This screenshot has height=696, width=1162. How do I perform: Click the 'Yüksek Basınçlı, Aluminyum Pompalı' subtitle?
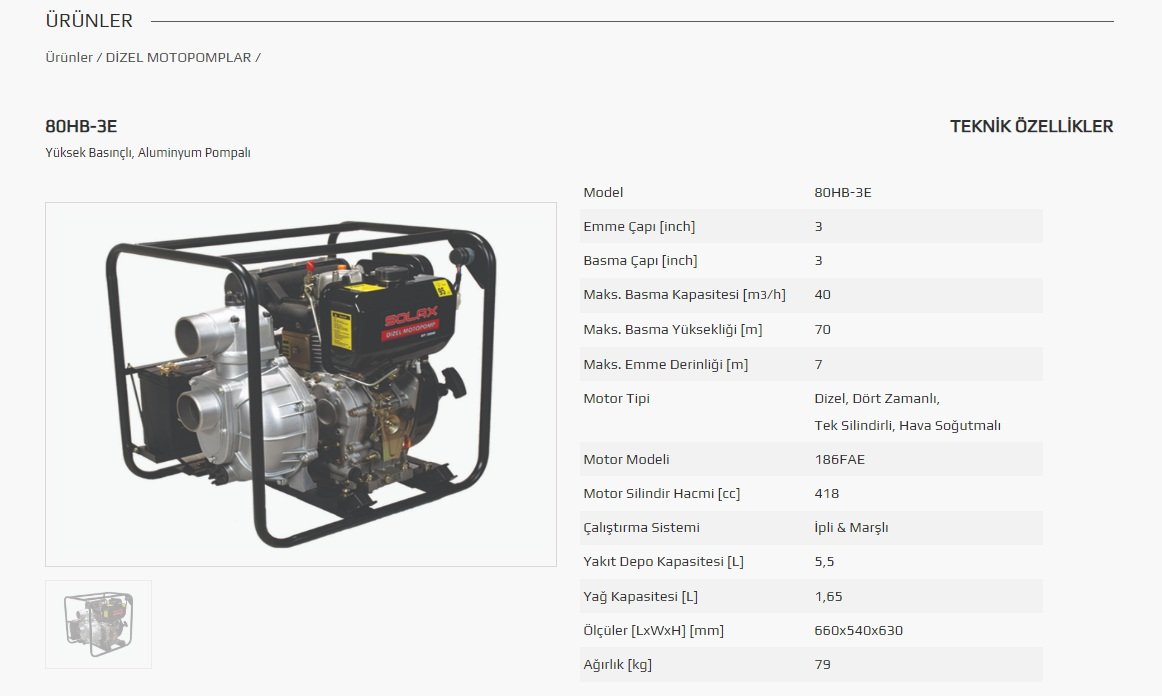(x=148, y=153)
